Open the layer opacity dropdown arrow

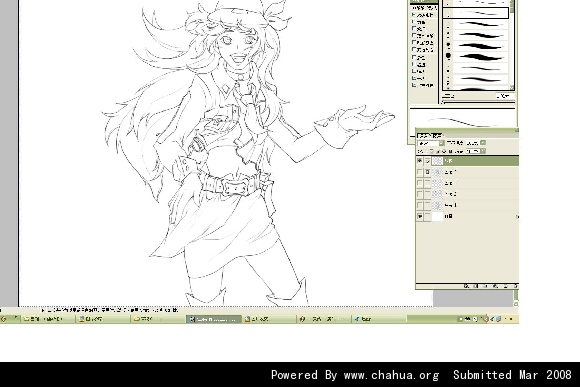tap(483, 143)
